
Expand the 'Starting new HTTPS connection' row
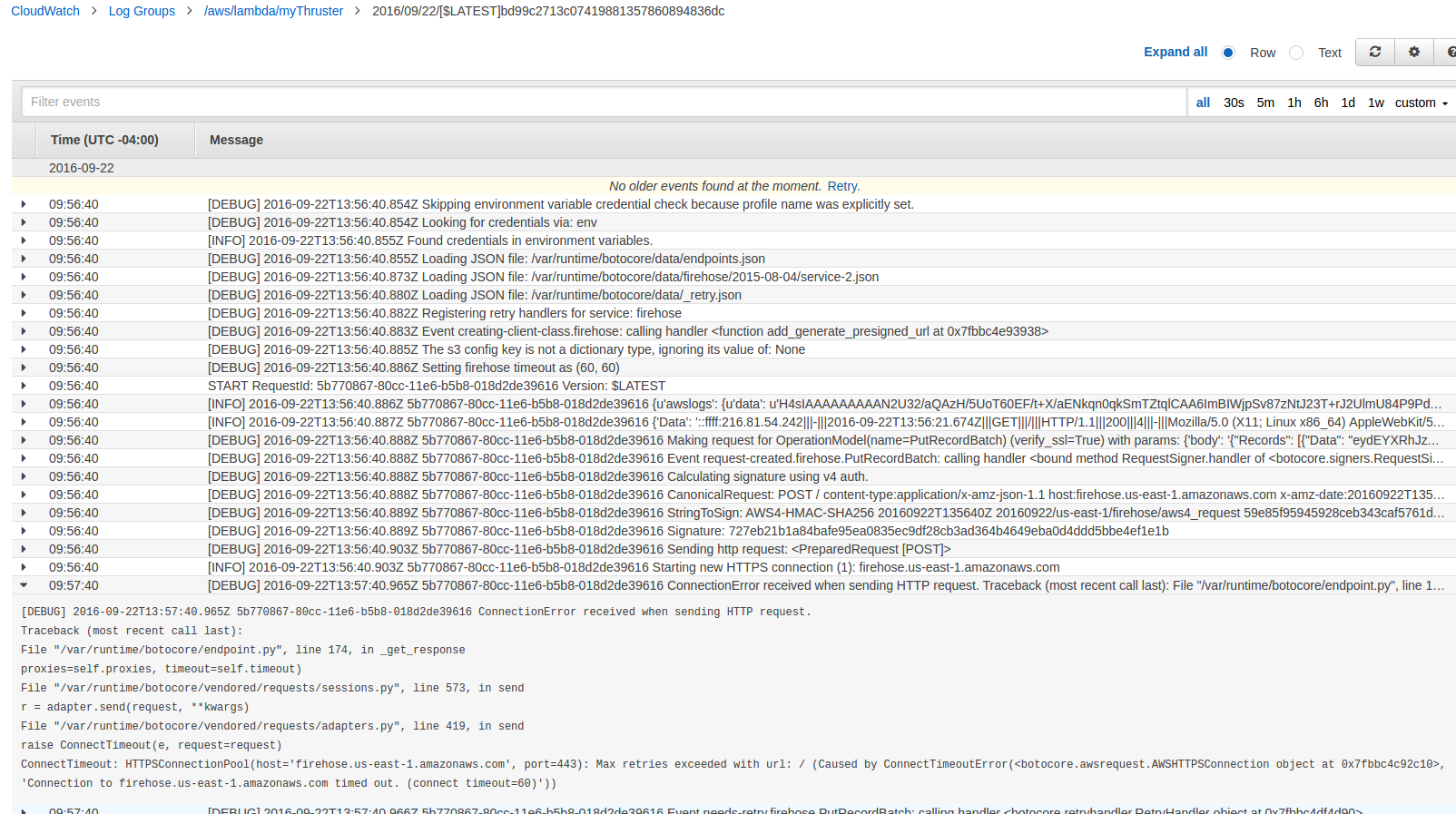24,567
